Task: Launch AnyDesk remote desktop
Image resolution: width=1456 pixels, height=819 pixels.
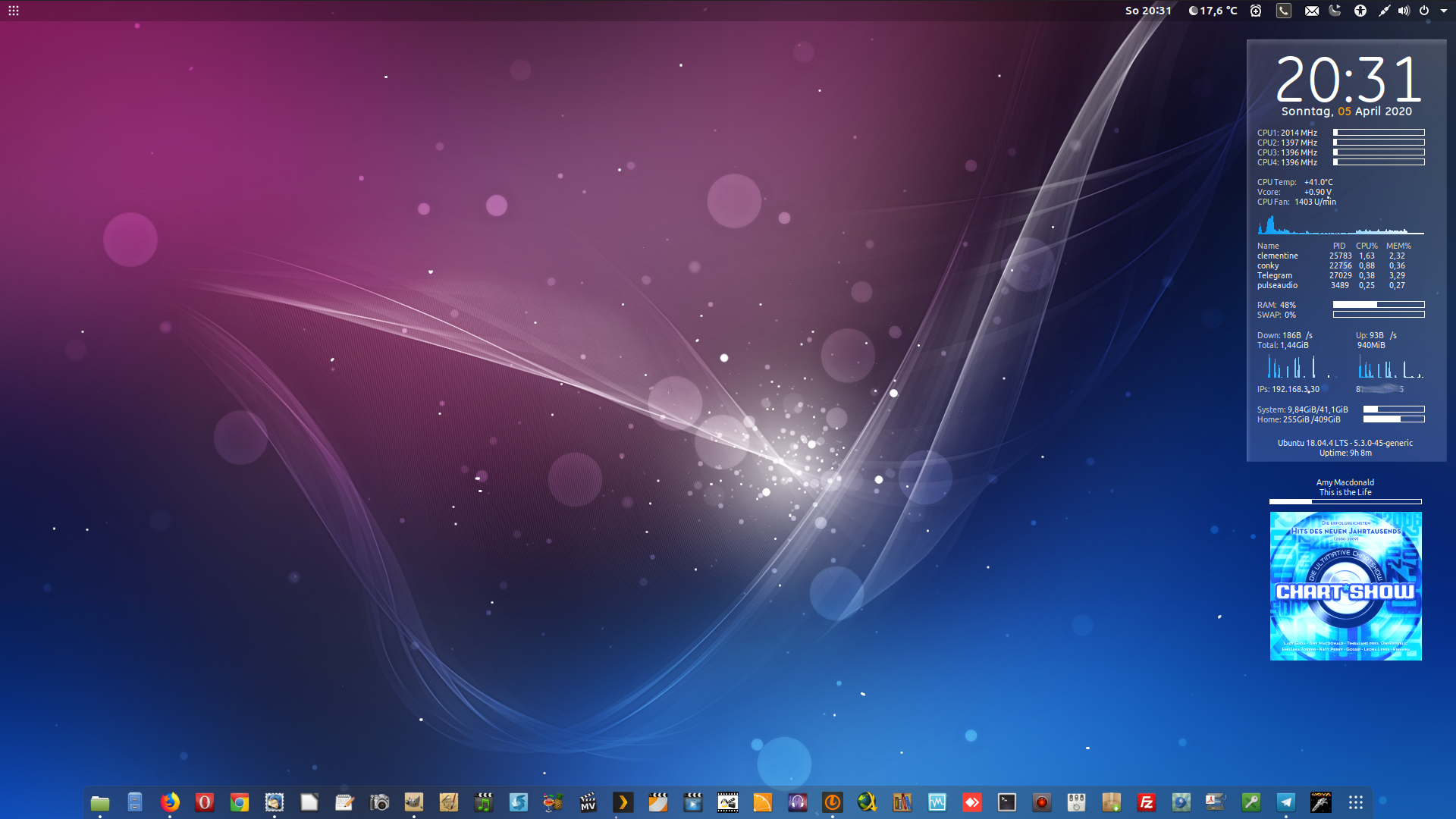Action: 972,802
